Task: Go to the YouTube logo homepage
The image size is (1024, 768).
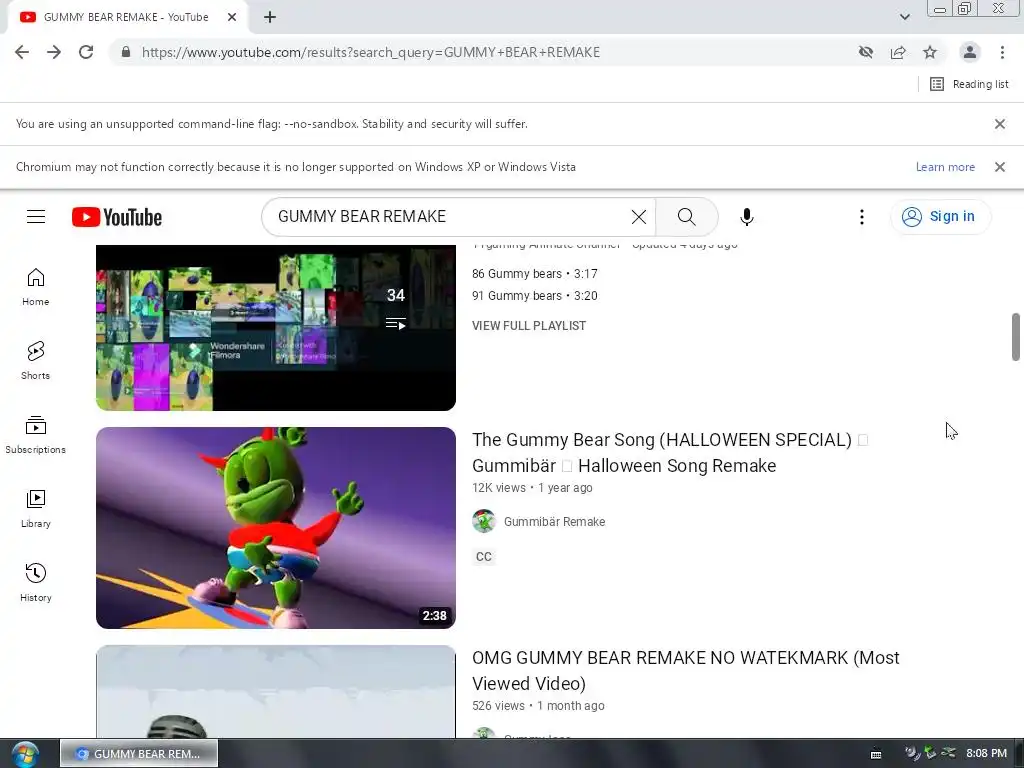Action: click(117, 217)
